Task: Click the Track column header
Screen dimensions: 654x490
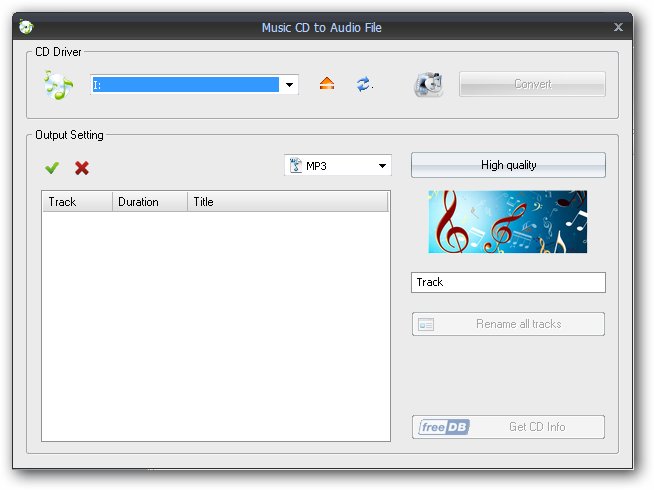Action: (x=77, y=202)
